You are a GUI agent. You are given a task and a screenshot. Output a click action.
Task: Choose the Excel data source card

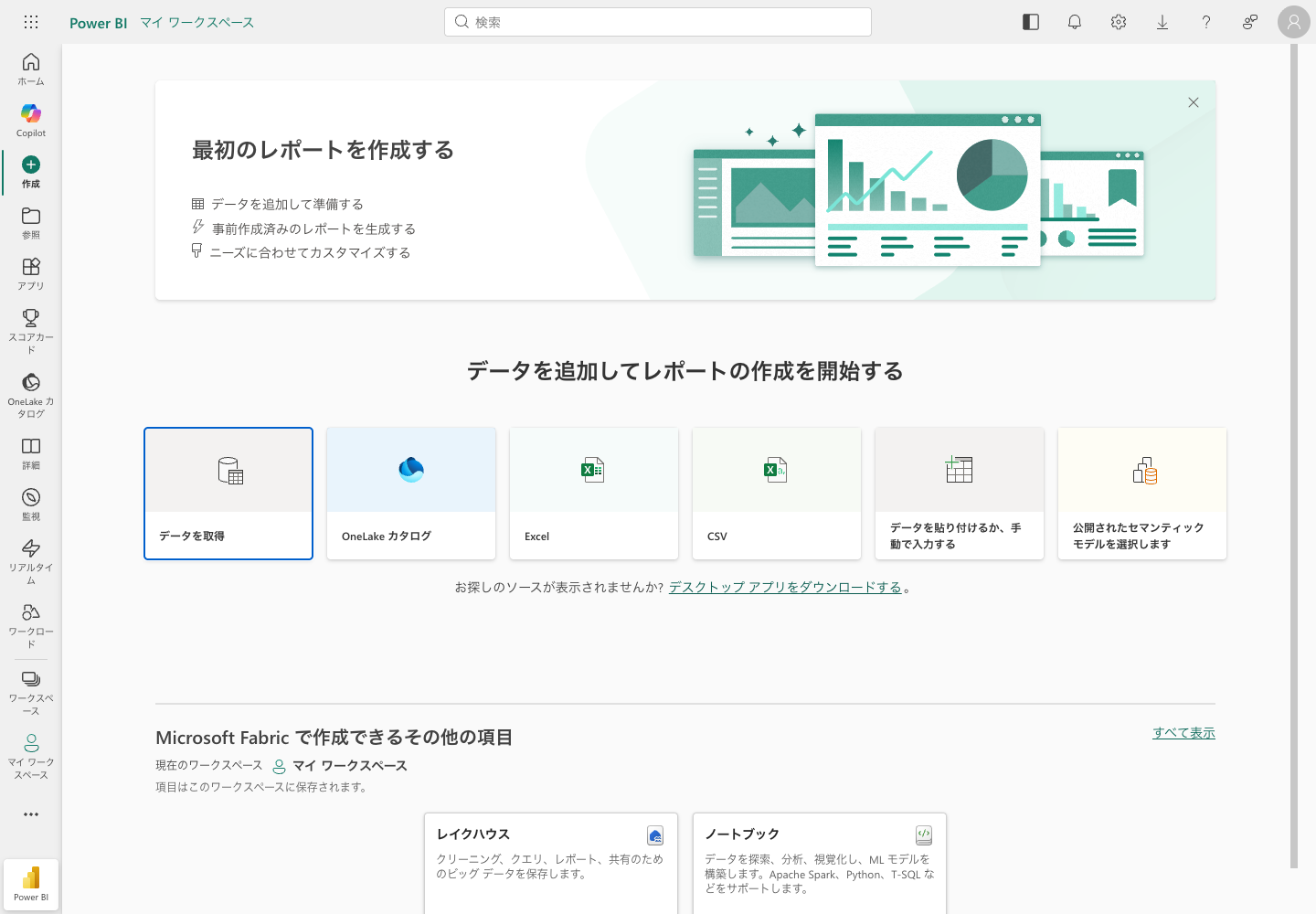(594, 494)
